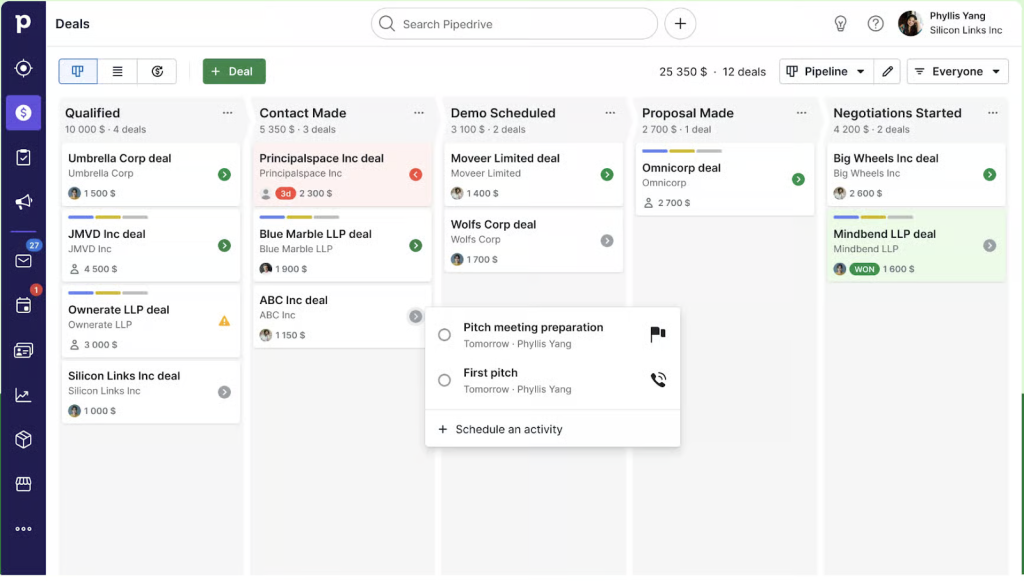Open the Contacts icon in the sidebar
The image size is (1024, 581).
click(x=24, y=349)
